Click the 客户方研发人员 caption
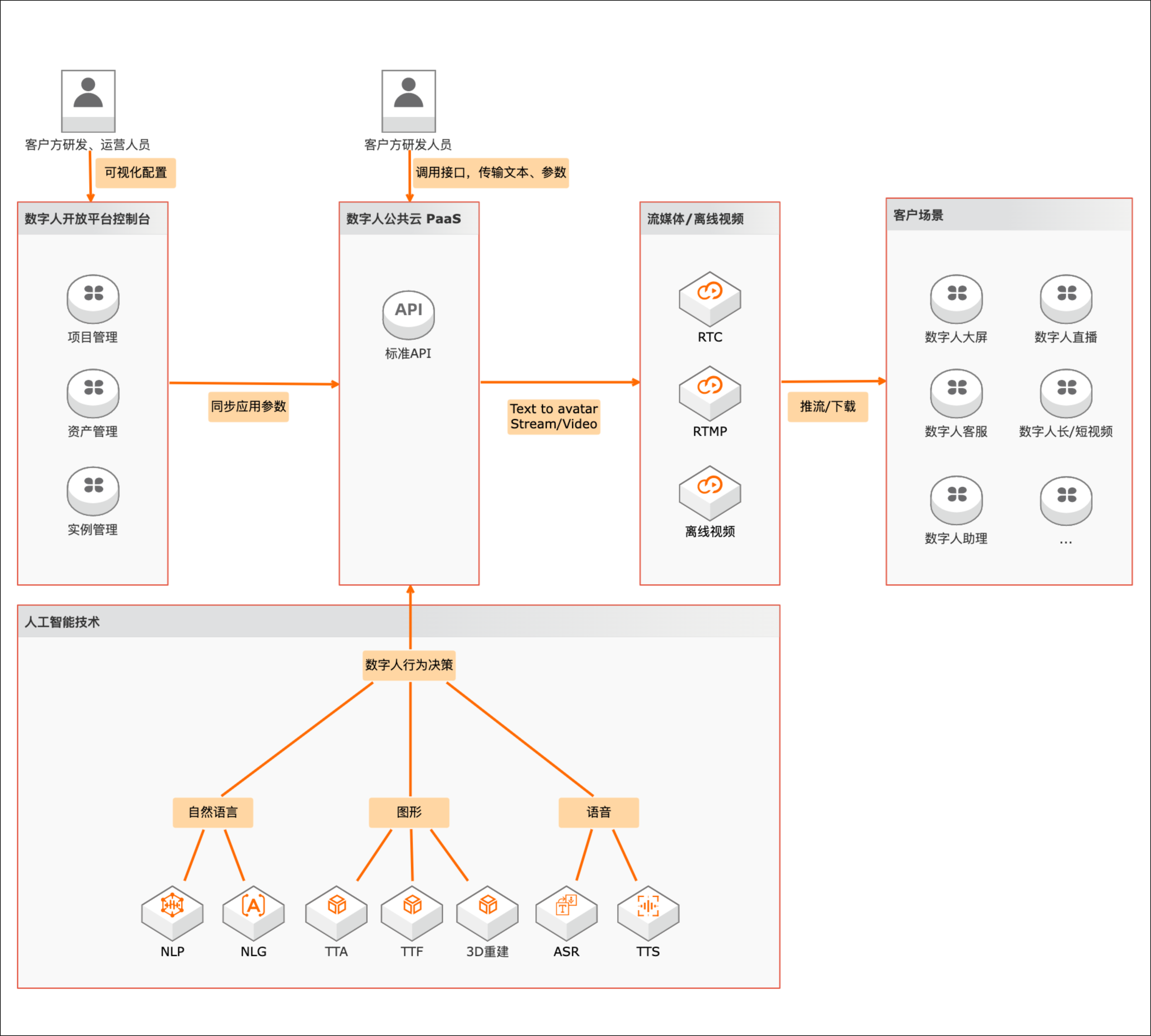Viewport: 1151px width, 1036px height. [x=408, y=145]
